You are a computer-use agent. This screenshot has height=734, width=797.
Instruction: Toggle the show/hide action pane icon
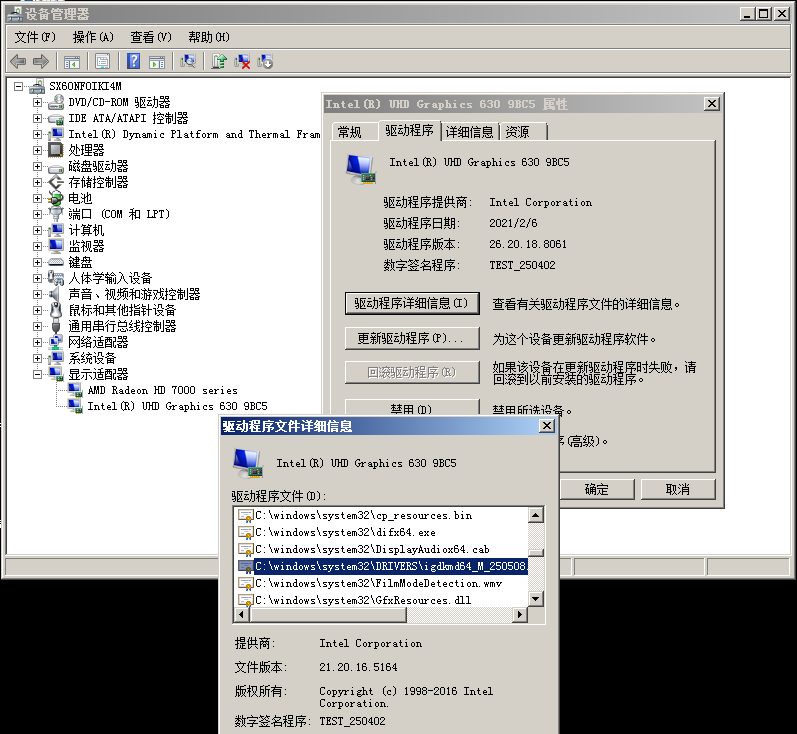click(157, 62)
